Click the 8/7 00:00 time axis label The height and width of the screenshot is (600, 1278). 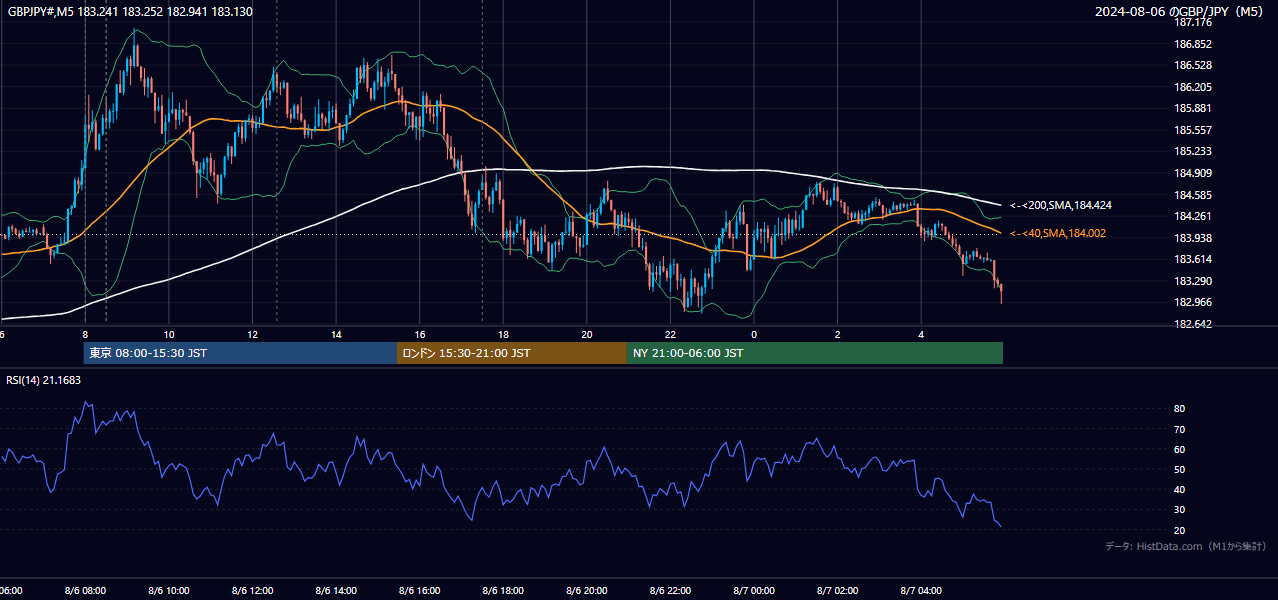tap(754, 591)
